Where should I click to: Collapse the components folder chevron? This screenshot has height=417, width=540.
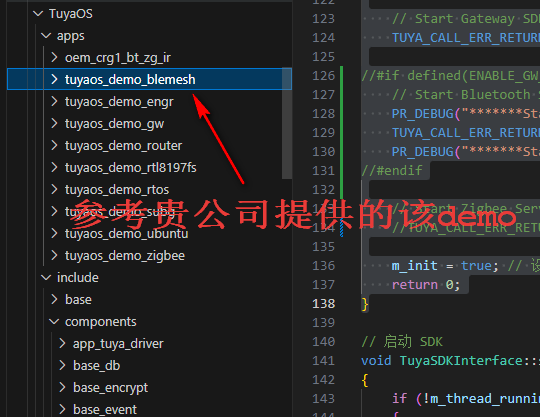point(54,322)
